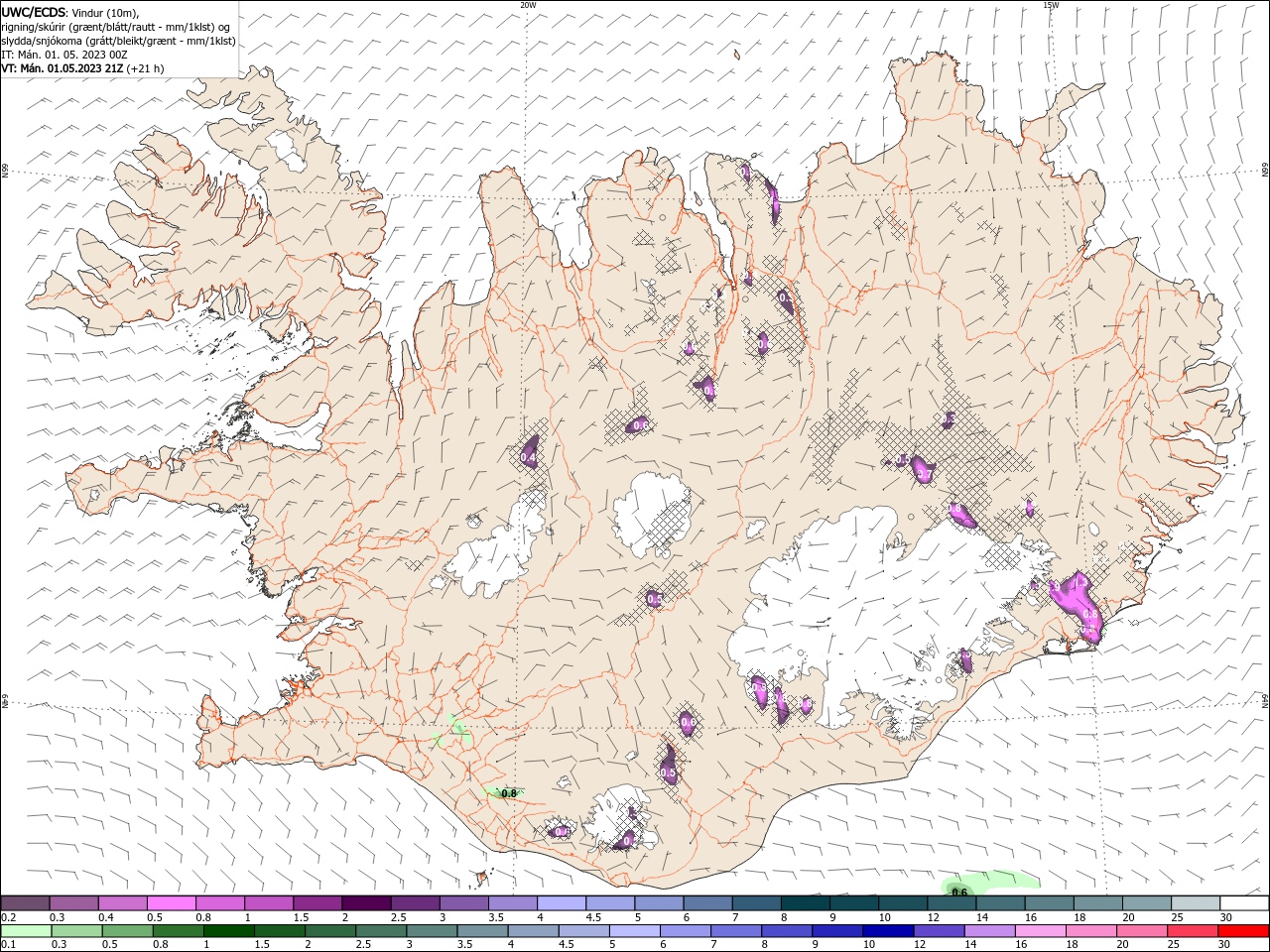Pick the bottom-row 0.5 medium green swatch

127,931
